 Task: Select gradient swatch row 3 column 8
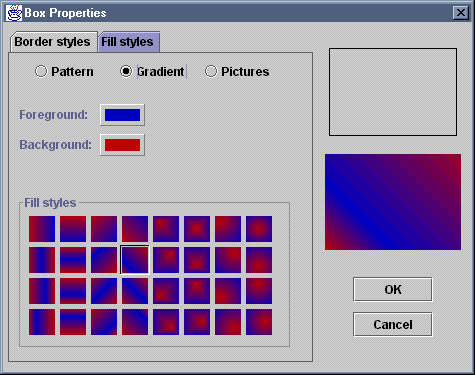(259, 291)
